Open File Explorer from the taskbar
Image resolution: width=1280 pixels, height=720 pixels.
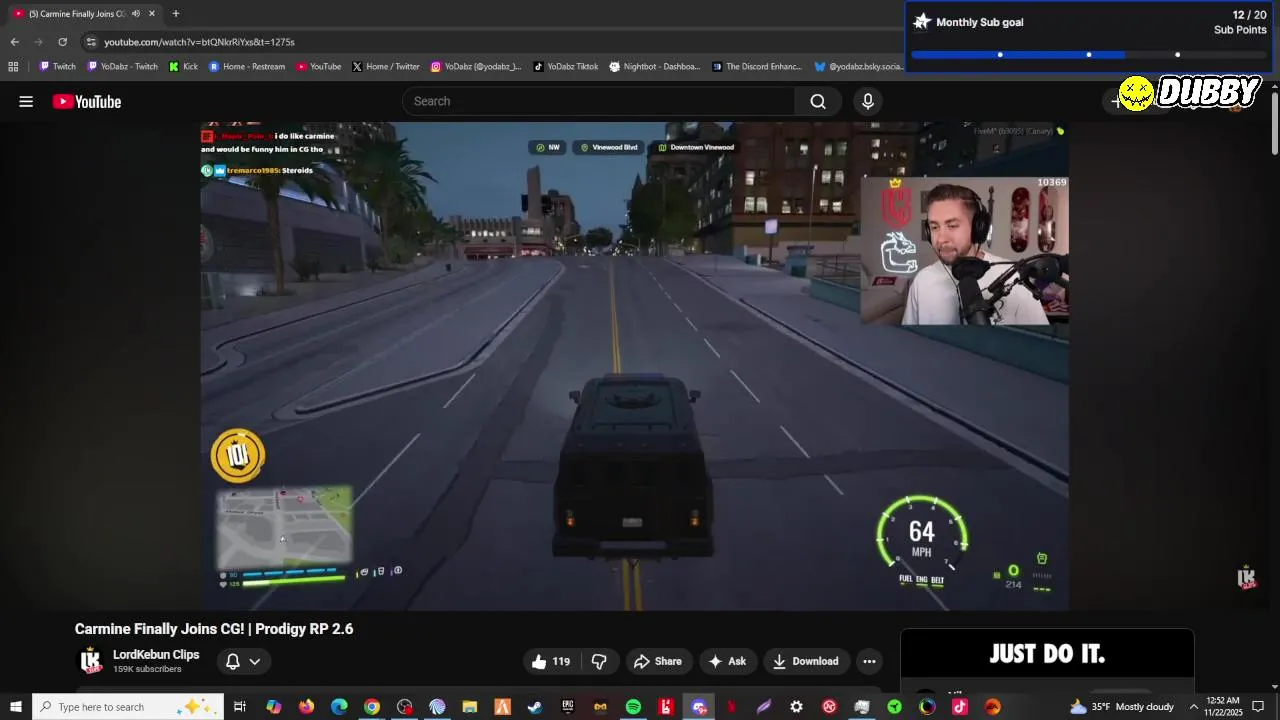click(469, 707)
